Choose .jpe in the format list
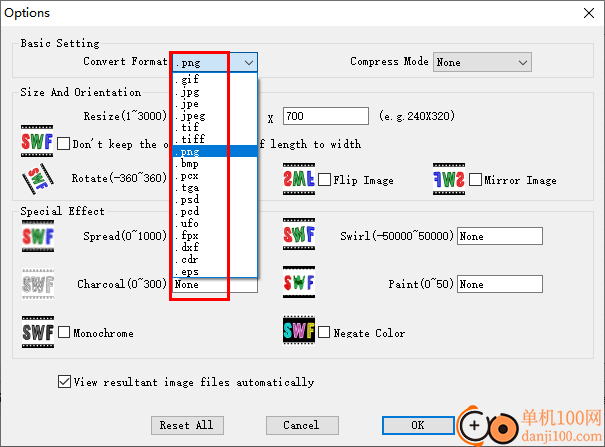Image resolution: width=605 pixels, height=447 pixels. tap(215, 104)
